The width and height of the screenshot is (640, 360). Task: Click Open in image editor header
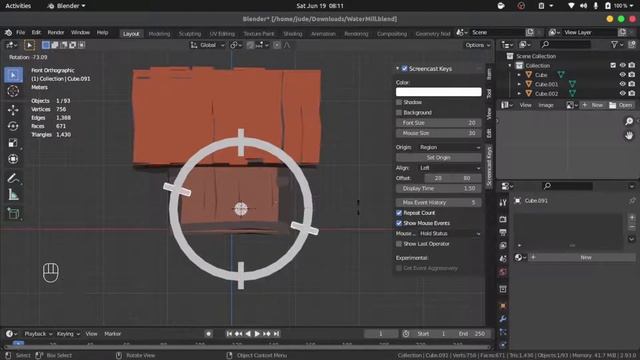(x=620, y=105)
